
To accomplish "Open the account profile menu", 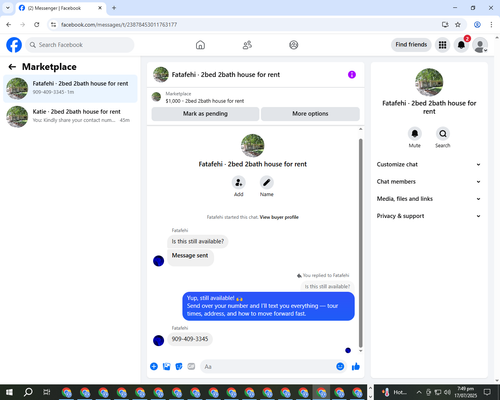I will coord(480,45).
